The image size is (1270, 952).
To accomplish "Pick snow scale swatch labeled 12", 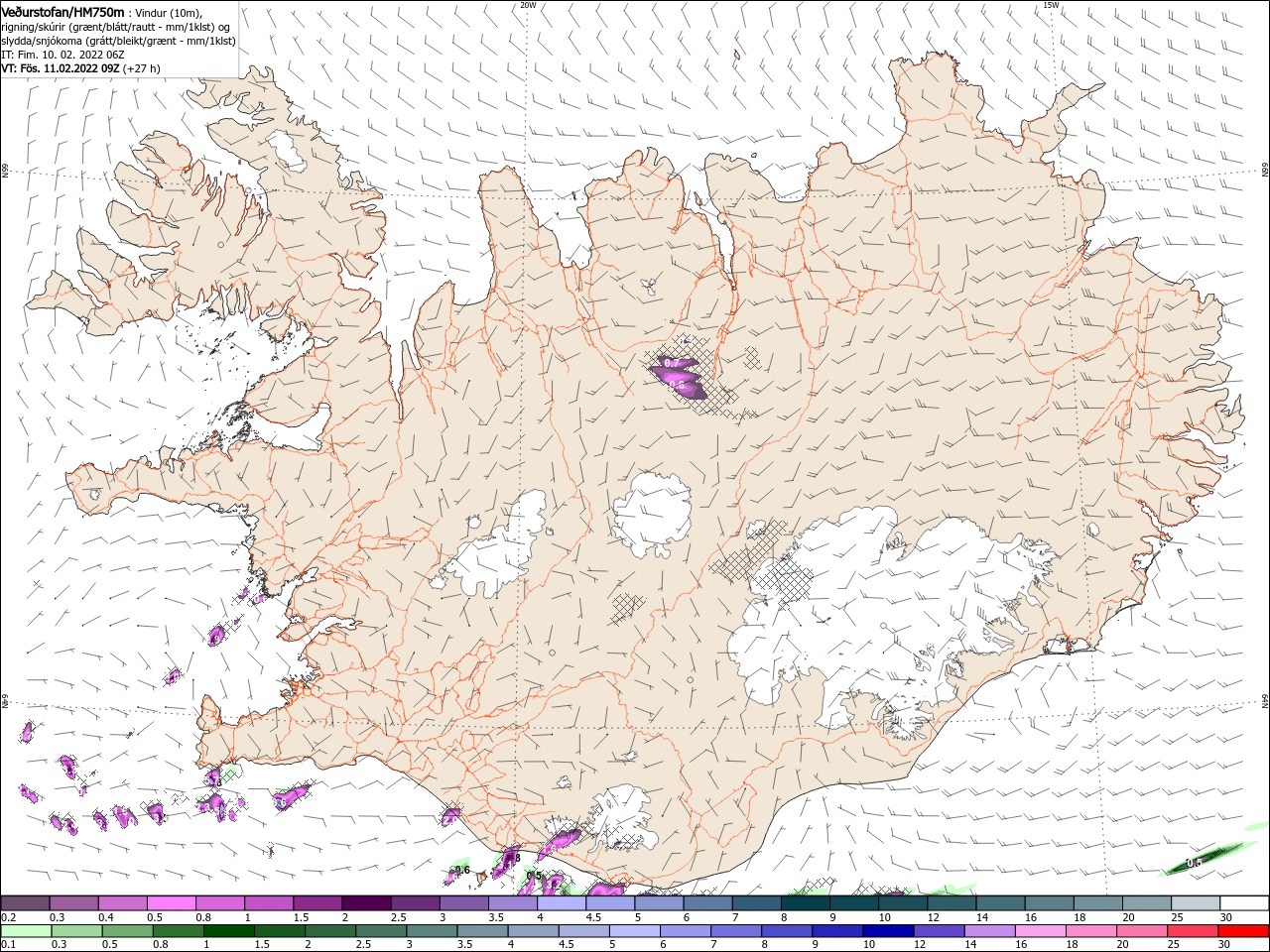I will (x=951, y=903).
